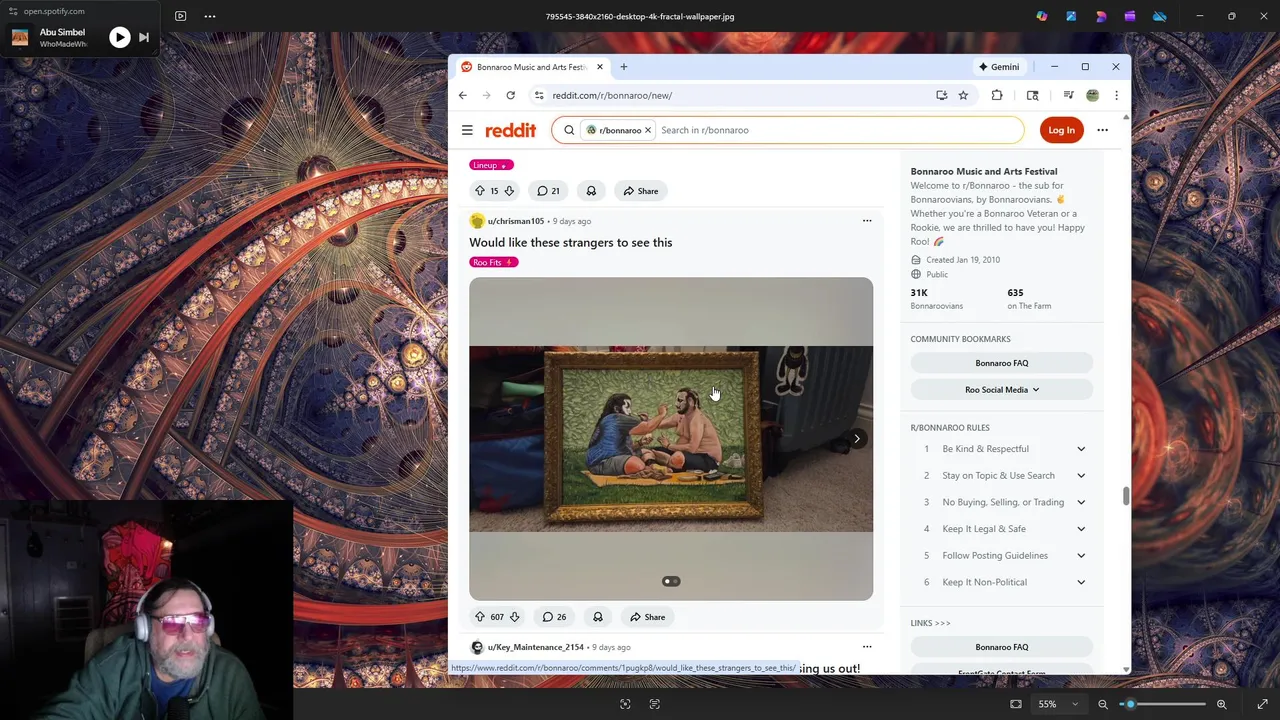
Task: Open Bonnaroo FAQ community bookmark
Action: coord(1002,363)
